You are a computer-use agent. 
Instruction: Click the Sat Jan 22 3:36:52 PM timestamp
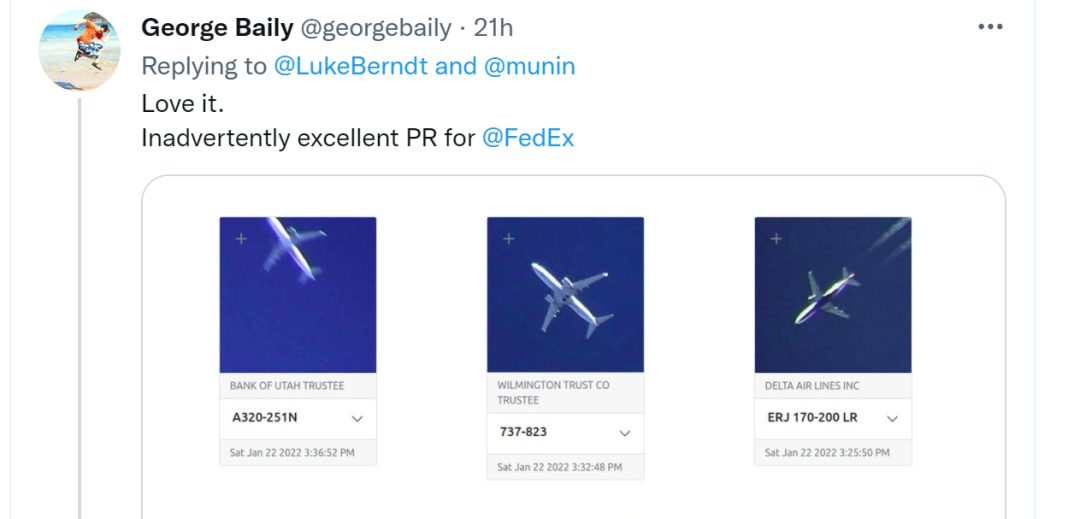coord(291,453)
